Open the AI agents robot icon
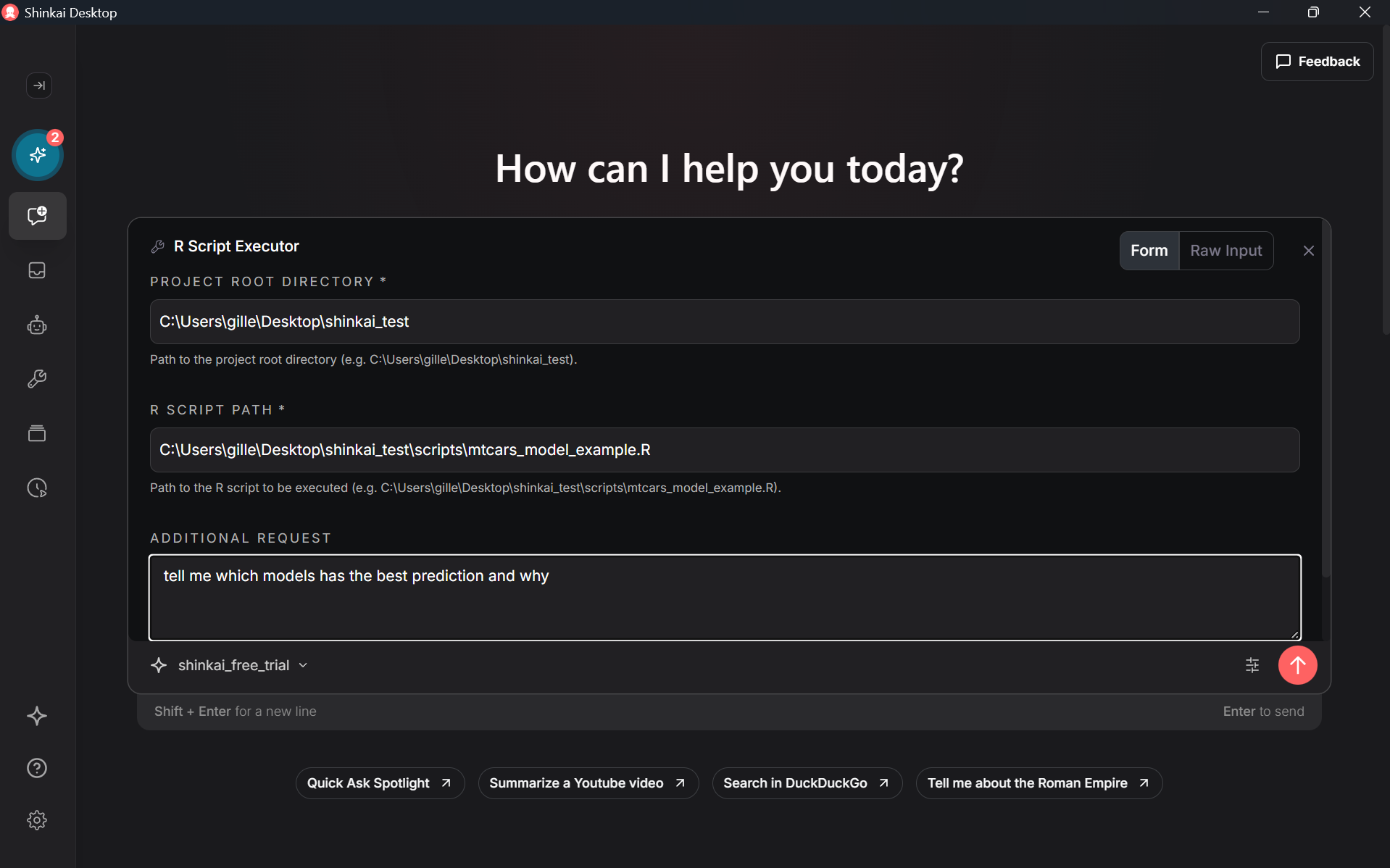Image resolution: width=1390 pixels, height=868 pixels. click(x=37, y=325)
